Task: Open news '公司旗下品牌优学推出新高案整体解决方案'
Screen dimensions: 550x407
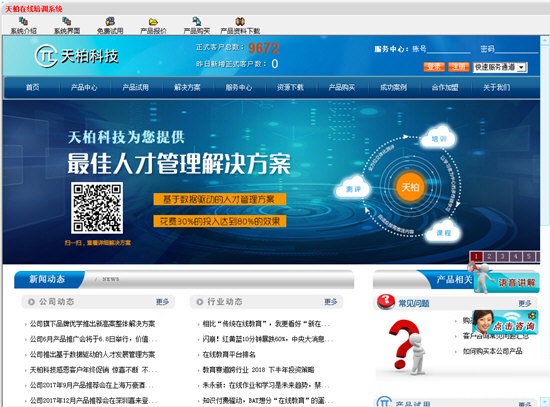Action: tap(92, 323)
